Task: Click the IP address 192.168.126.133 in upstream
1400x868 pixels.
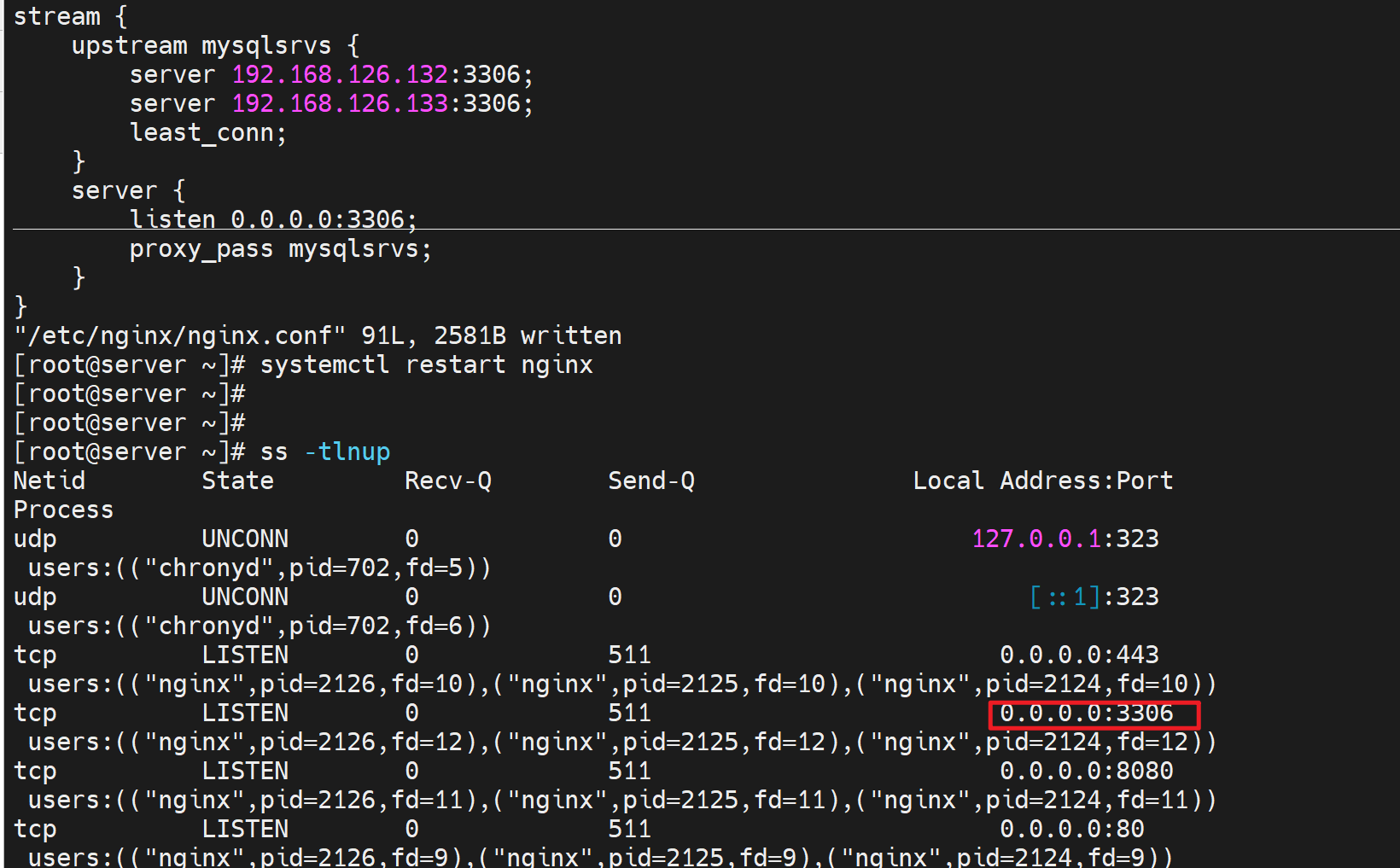Action: (x=340, y=104)
